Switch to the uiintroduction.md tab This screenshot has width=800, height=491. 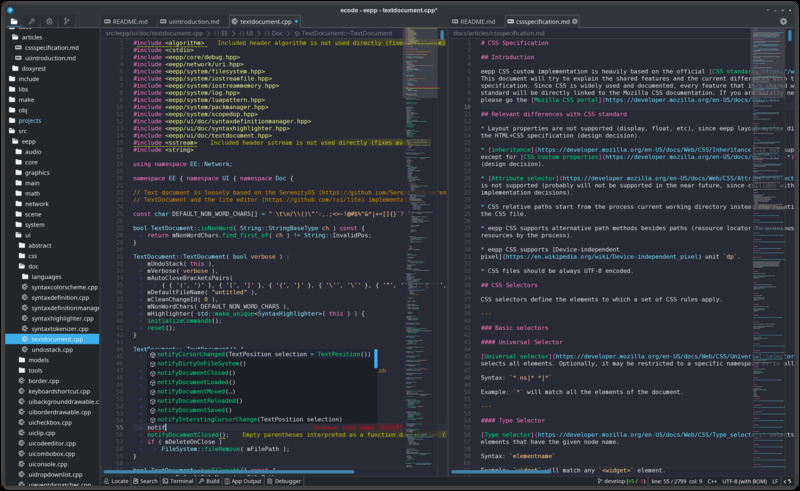[192, 20]
